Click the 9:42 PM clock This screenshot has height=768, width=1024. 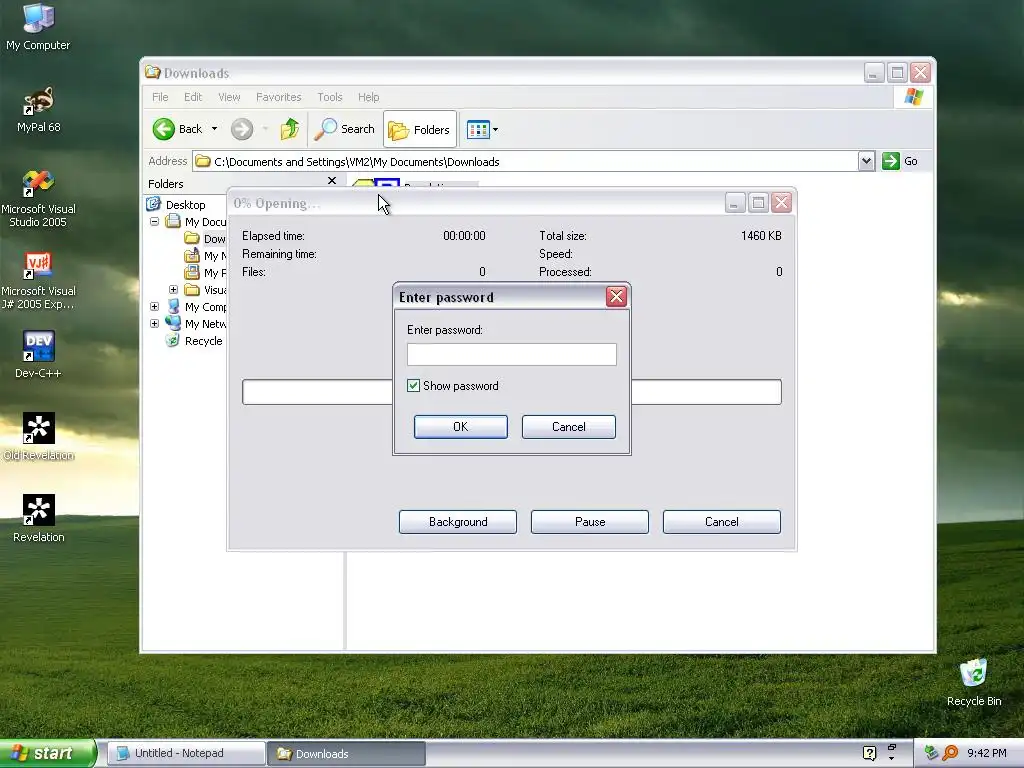[x=986, y=753]
